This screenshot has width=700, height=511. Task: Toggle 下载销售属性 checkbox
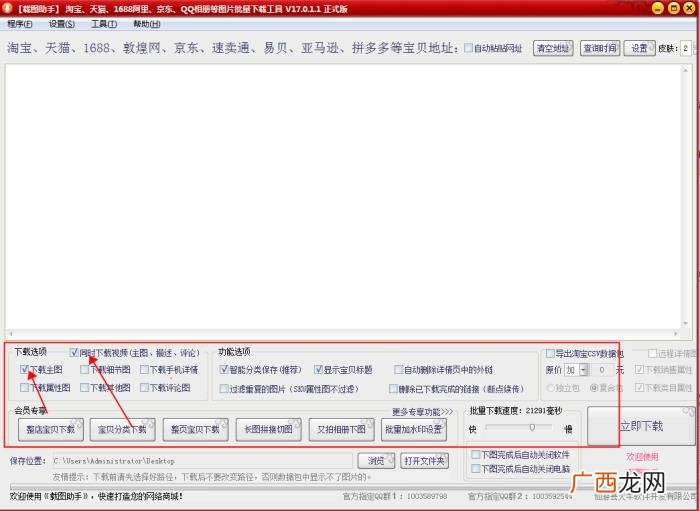639,370
